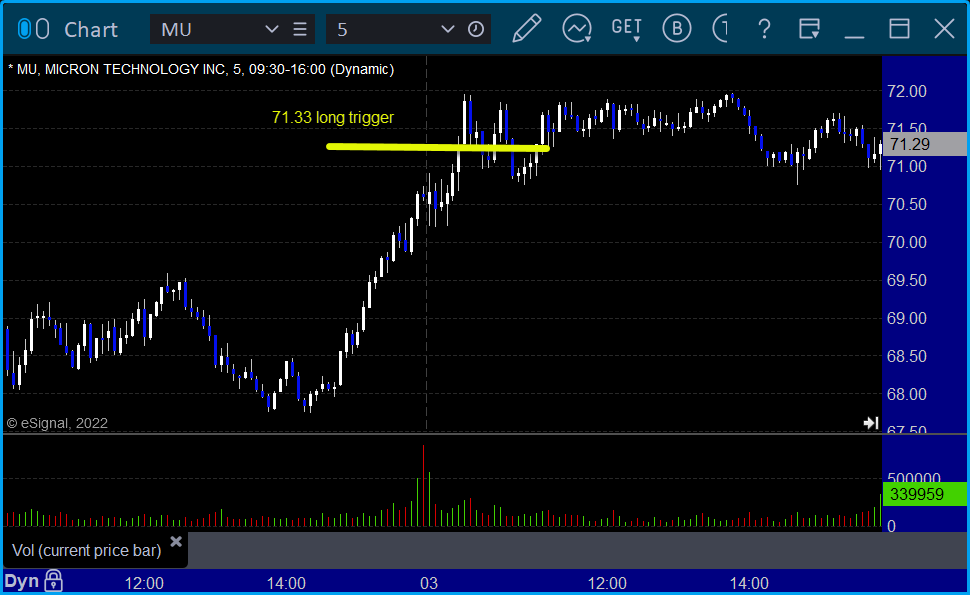Expand the interval 5 dropdown arrow
Screen dimensions: 970x595
point(447,29)
